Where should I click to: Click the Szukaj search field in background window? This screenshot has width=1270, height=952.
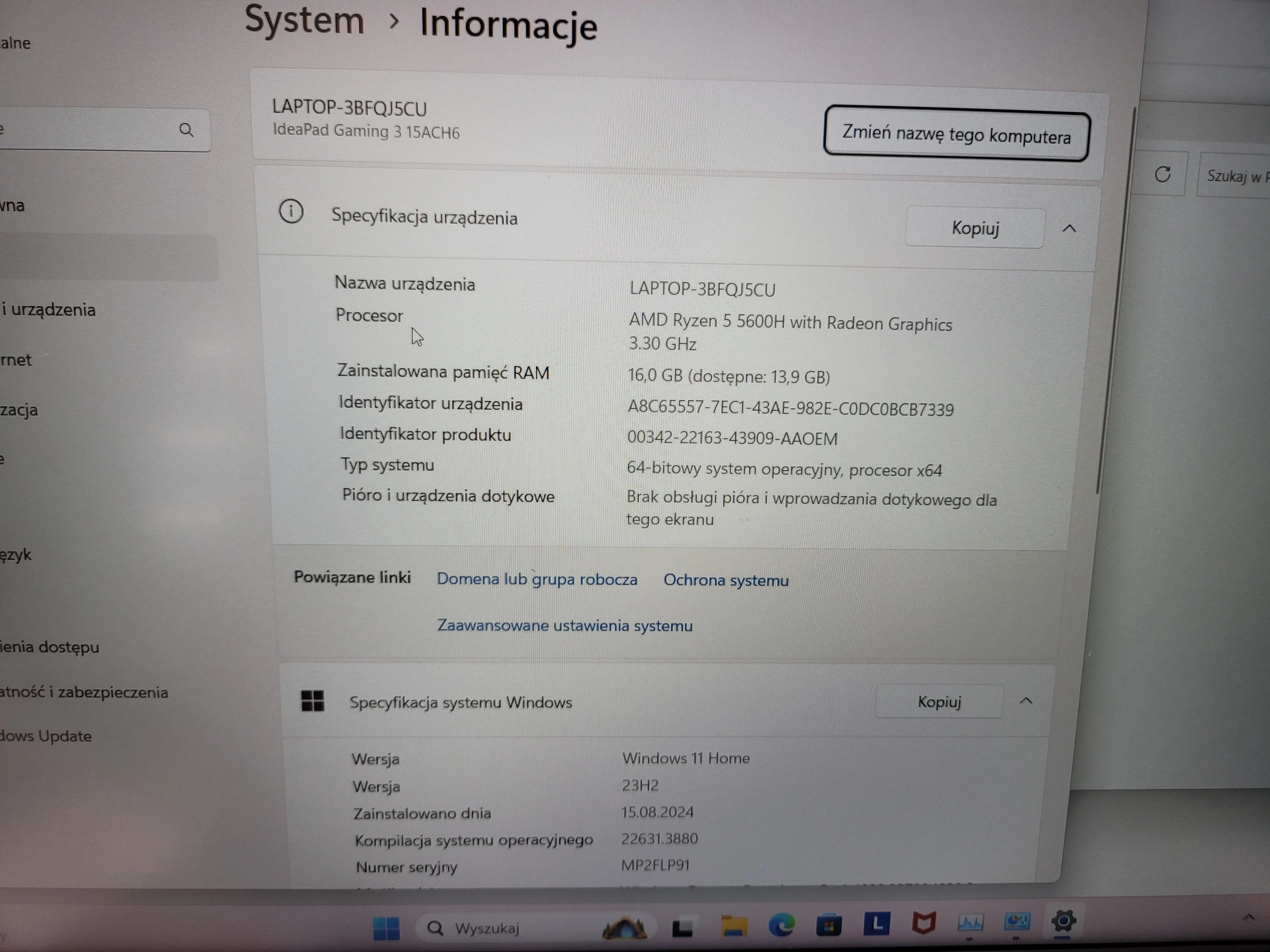[x=1233, y=176]
